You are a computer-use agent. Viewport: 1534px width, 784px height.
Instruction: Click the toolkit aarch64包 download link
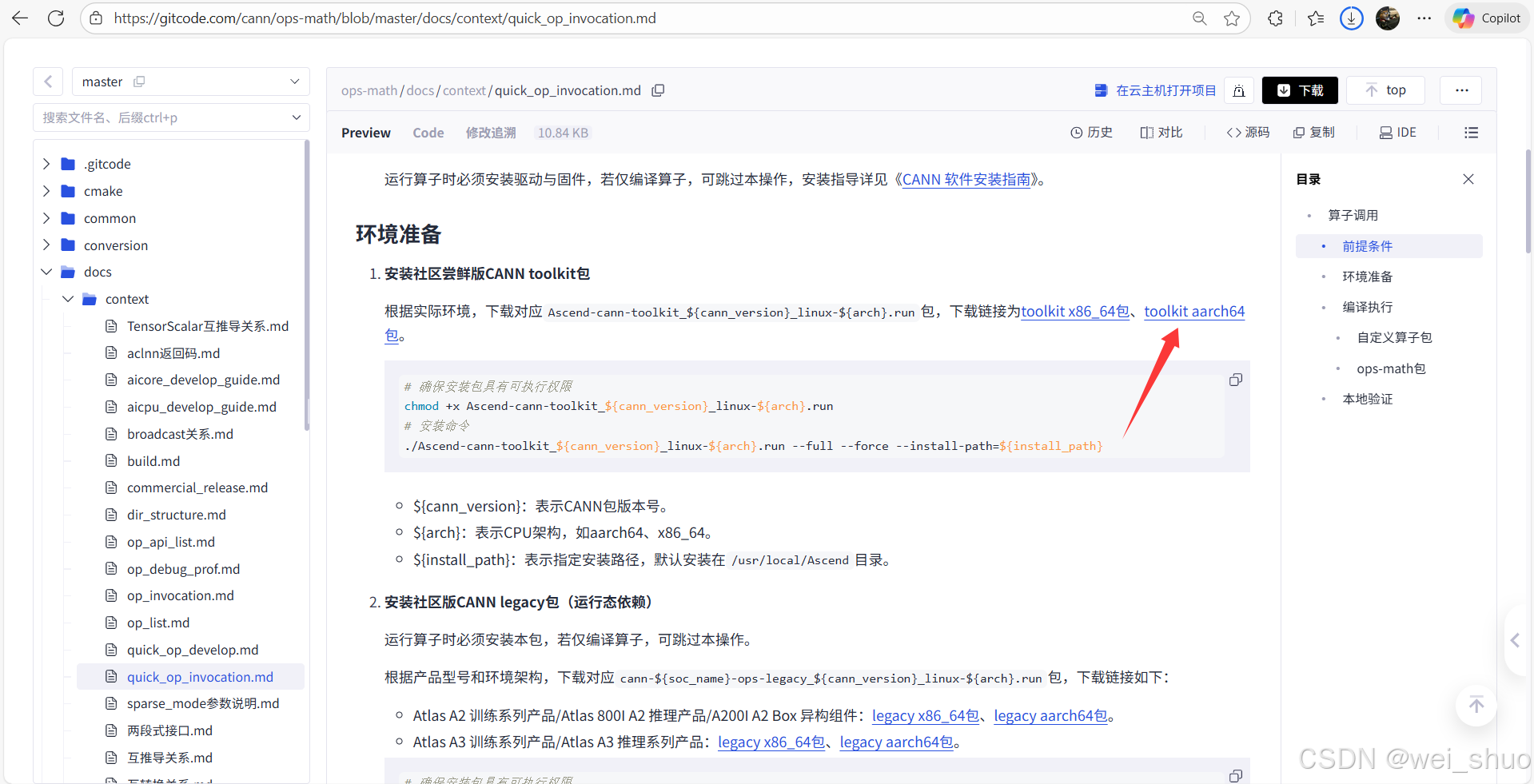coord(1194,312)
